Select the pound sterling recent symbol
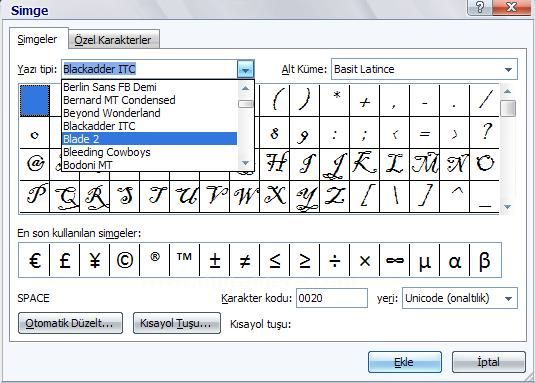 click(x=64, y=260)
